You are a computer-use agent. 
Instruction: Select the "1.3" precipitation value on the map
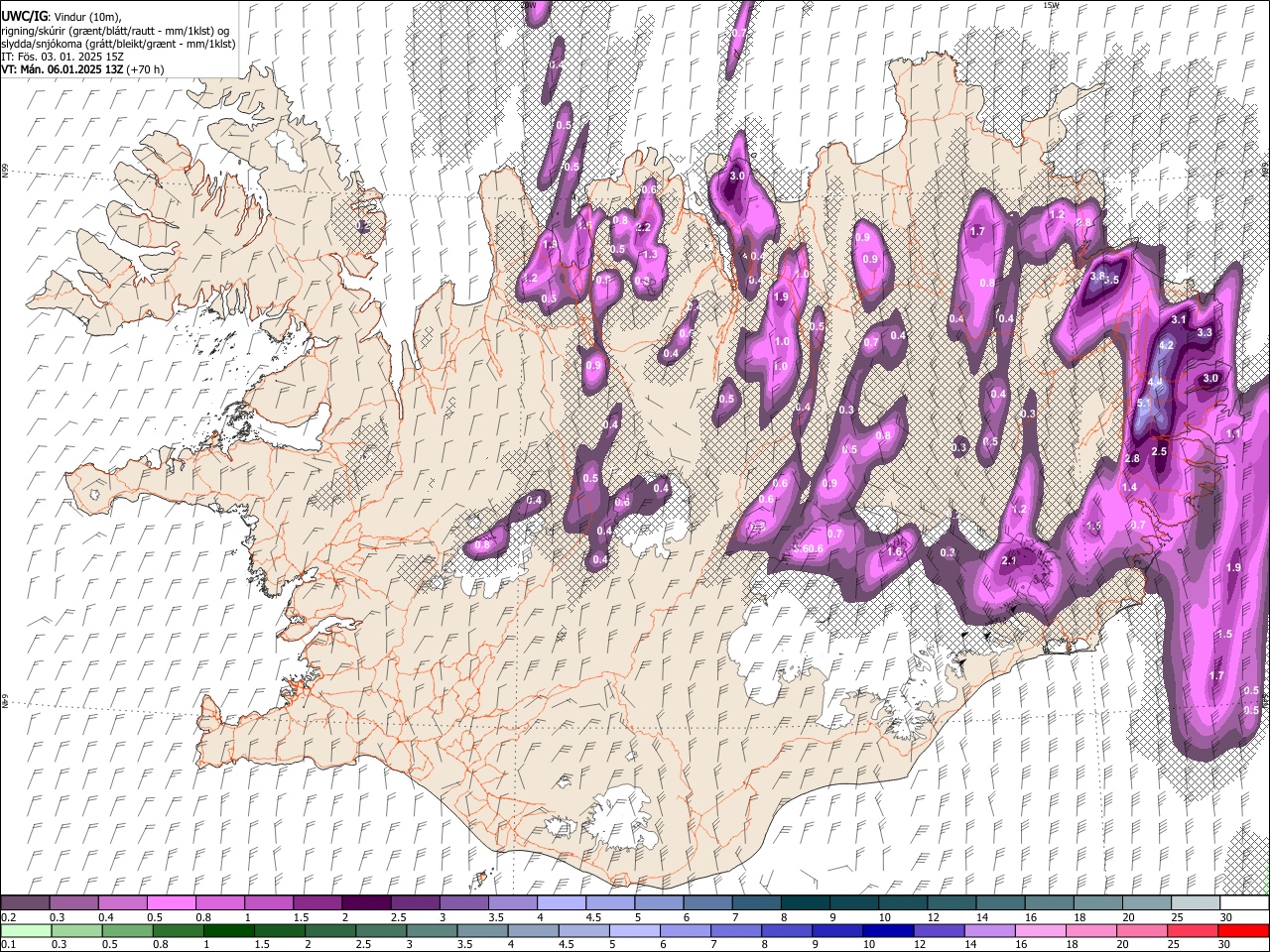coord(650,255)
